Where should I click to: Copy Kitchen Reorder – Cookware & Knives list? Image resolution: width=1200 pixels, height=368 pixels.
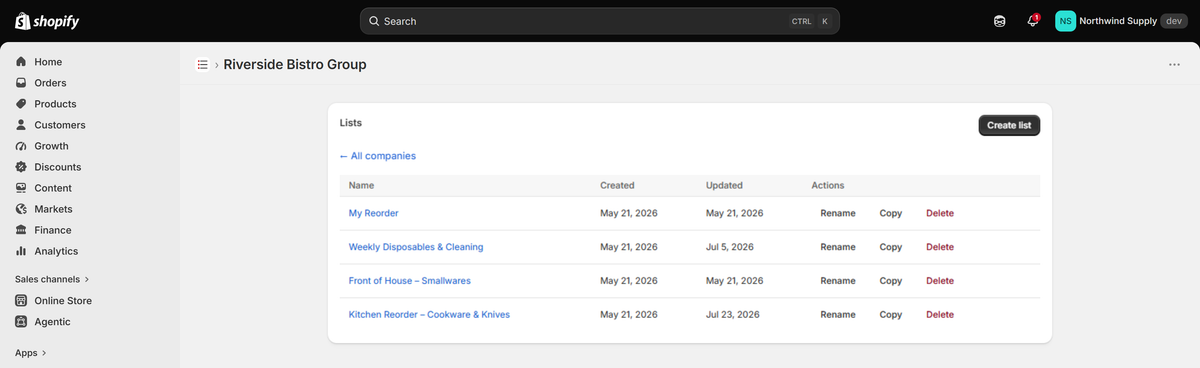(891, 315)
